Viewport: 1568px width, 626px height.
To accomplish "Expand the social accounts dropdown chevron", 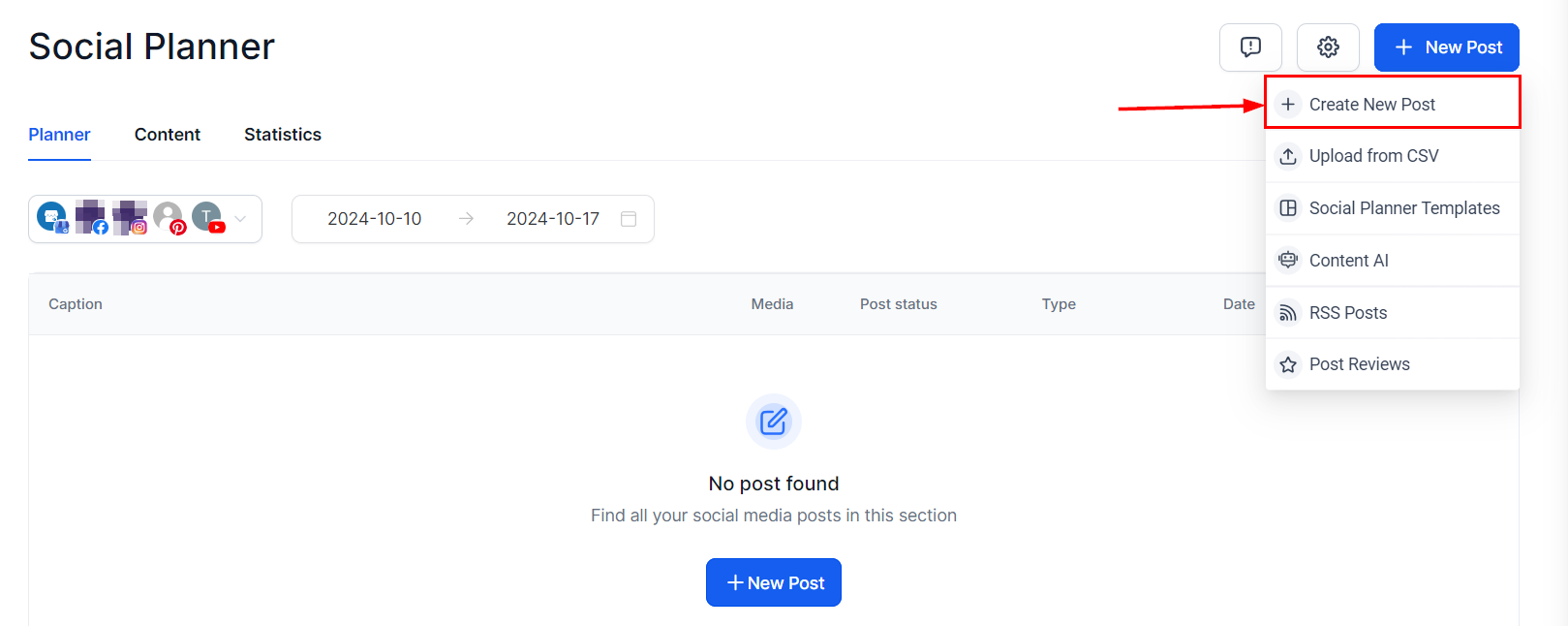I will (x=241, y=219).
